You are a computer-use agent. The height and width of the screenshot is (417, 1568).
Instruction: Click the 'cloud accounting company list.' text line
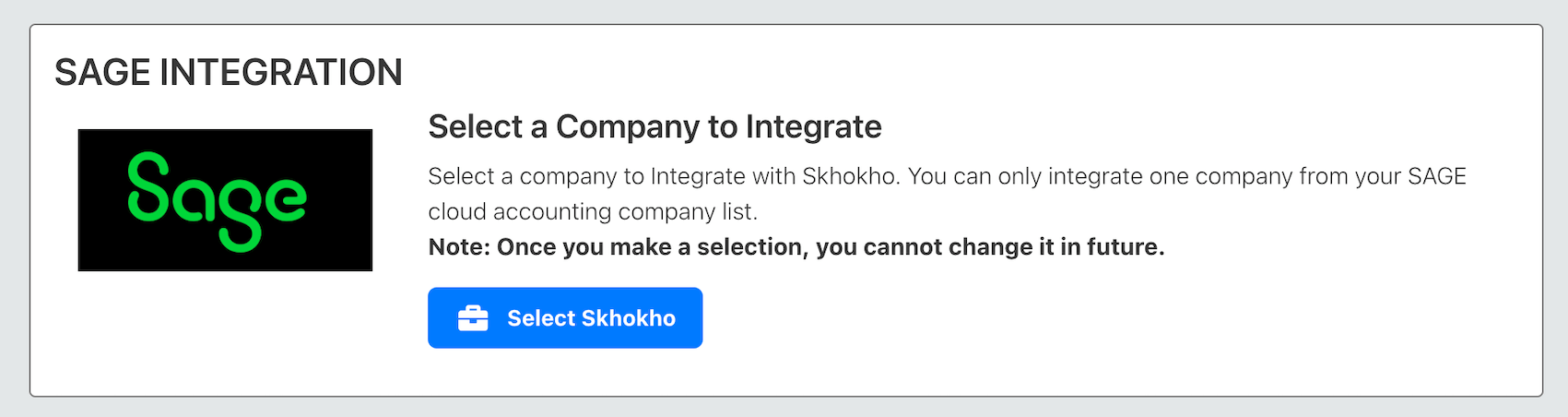[593, 212]
